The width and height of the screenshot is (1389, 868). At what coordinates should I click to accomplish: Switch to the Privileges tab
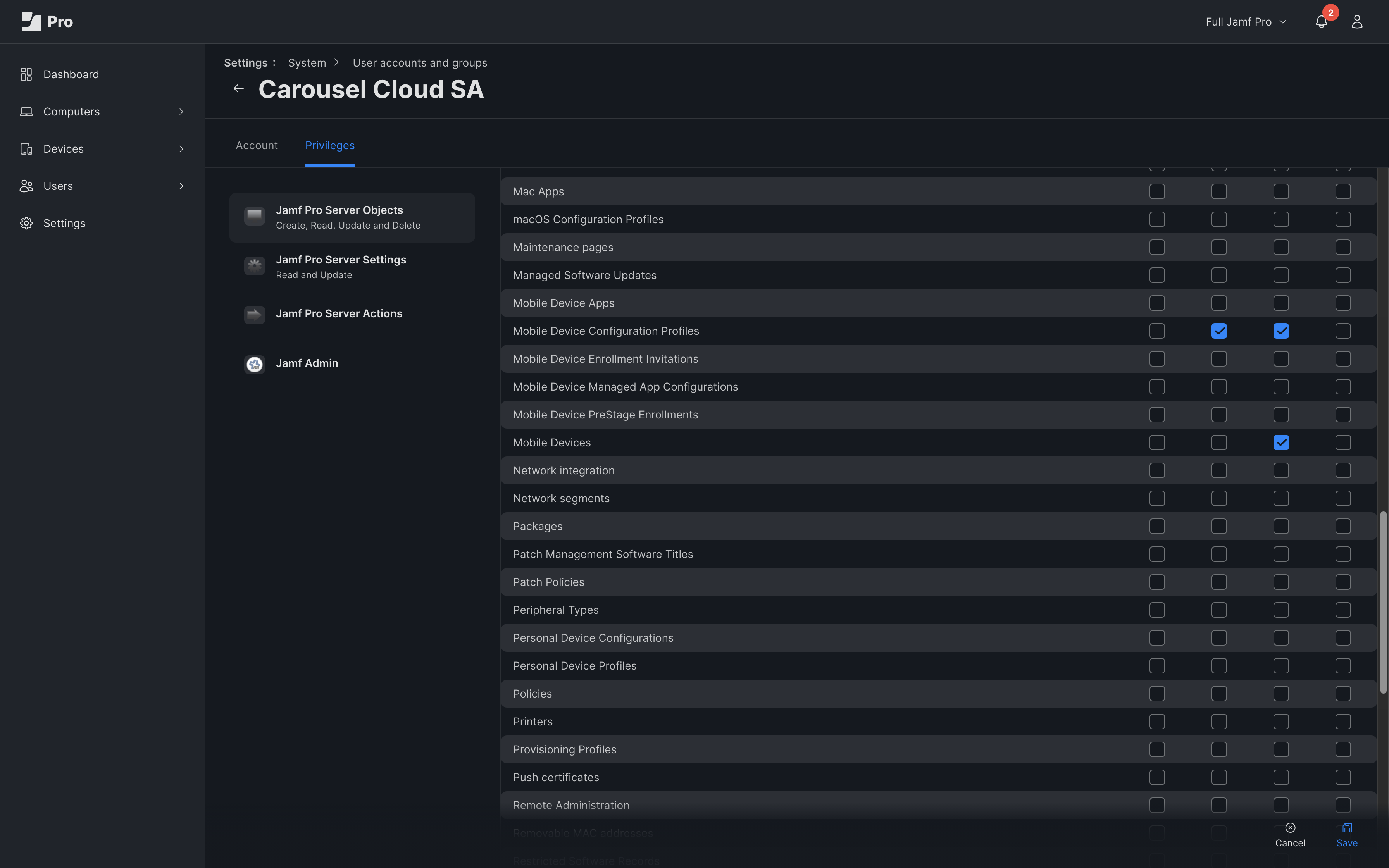(330, 146)
